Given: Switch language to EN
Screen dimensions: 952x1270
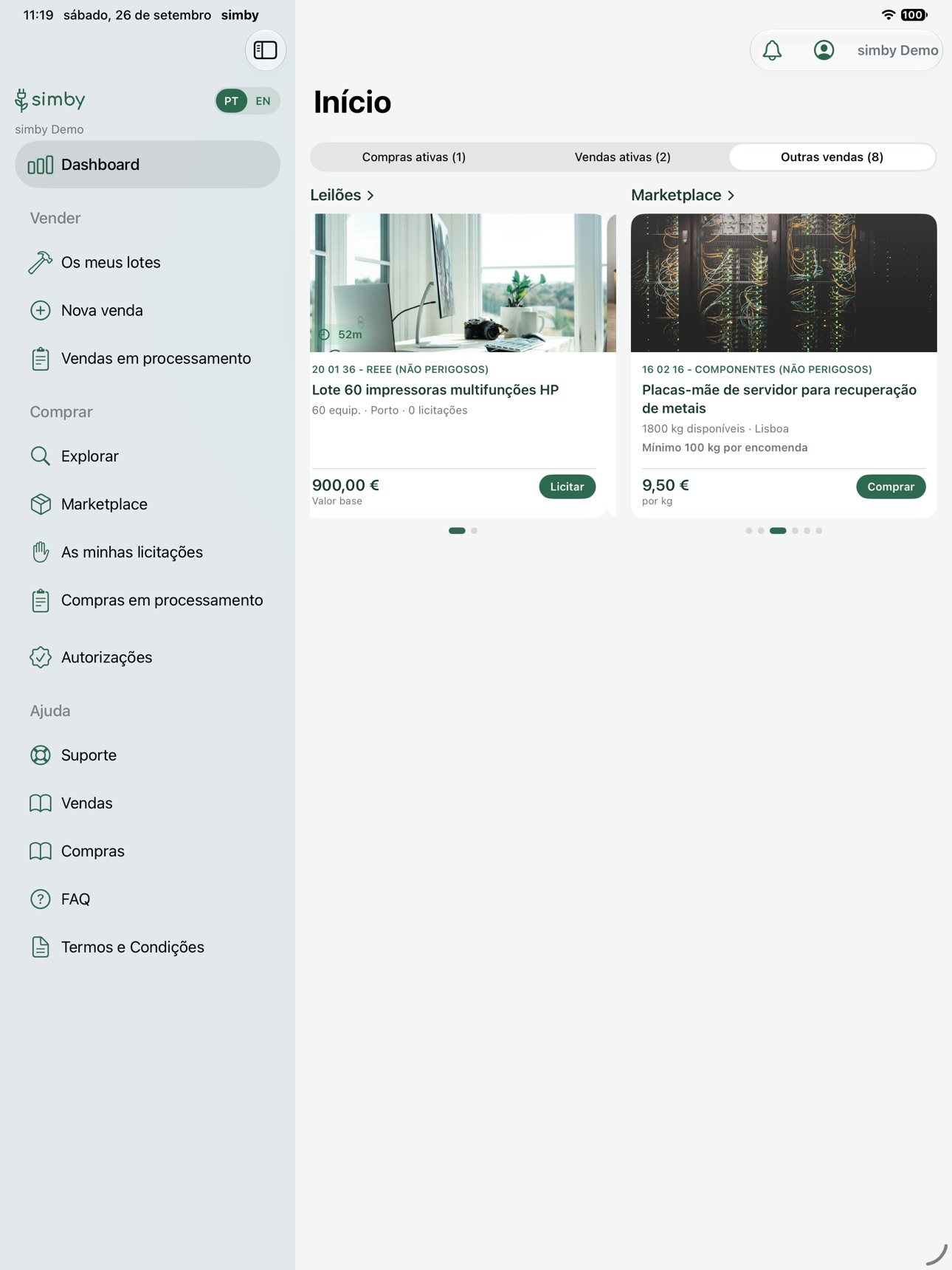Looking at the screenshot, I should click(x=263, y=101).
